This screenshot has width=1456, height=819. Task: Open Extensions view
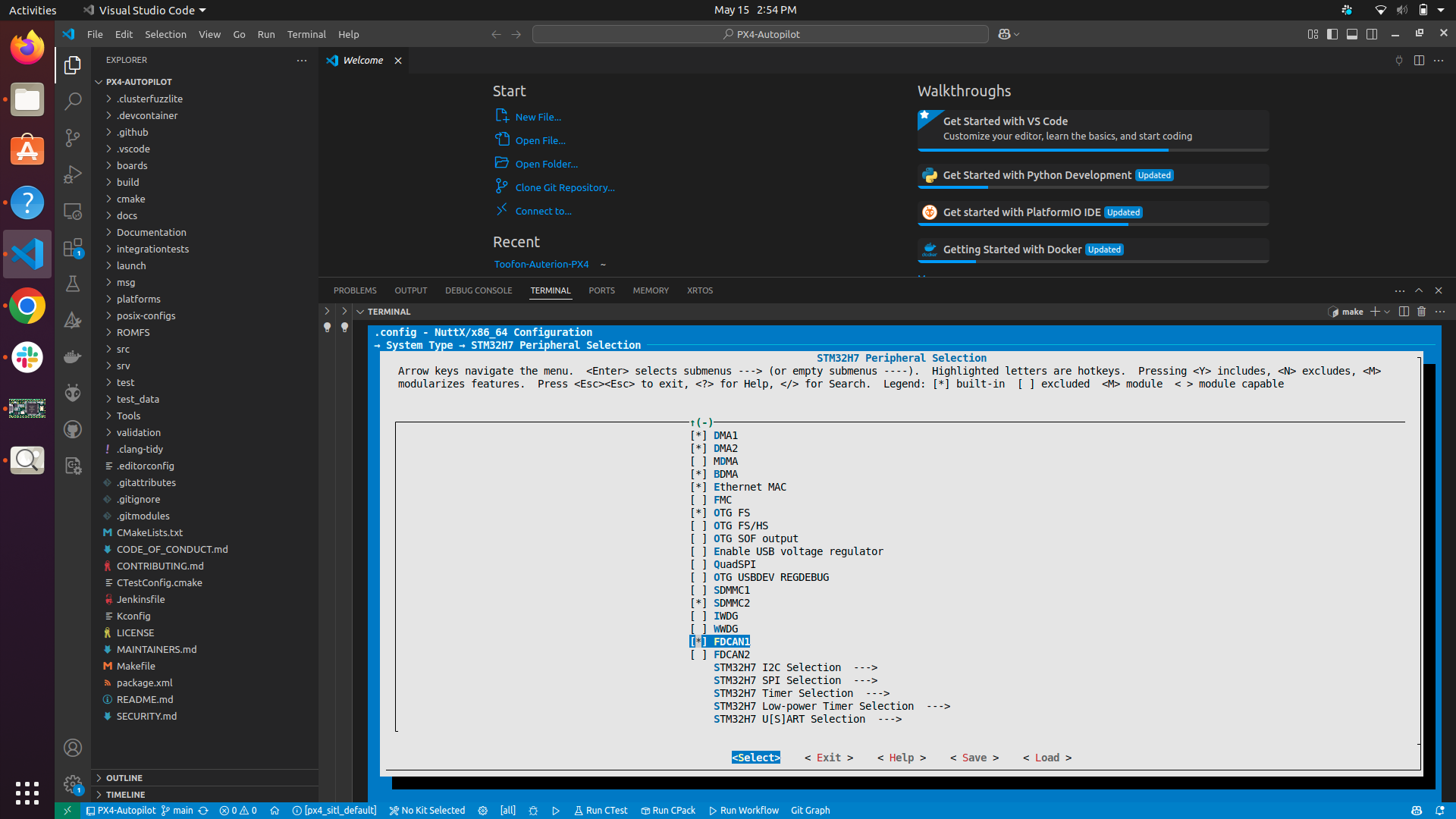coord(73,248)
